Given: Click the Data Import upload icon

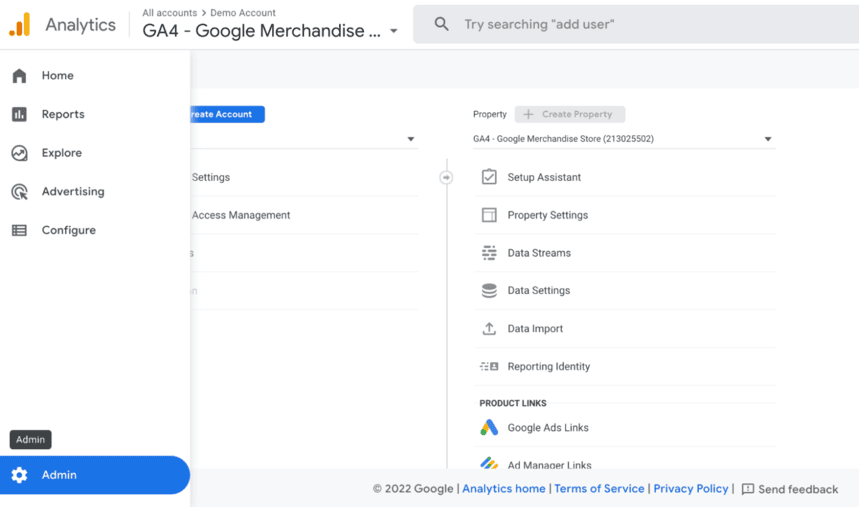Looking at the screenshot, I should [x=489, y=329].
